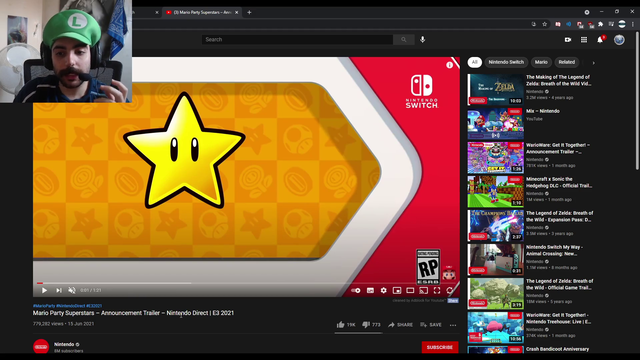Play the Mario Party Superstars video
Viewport: 640px width, 360px height.
(x=44, y=290)
